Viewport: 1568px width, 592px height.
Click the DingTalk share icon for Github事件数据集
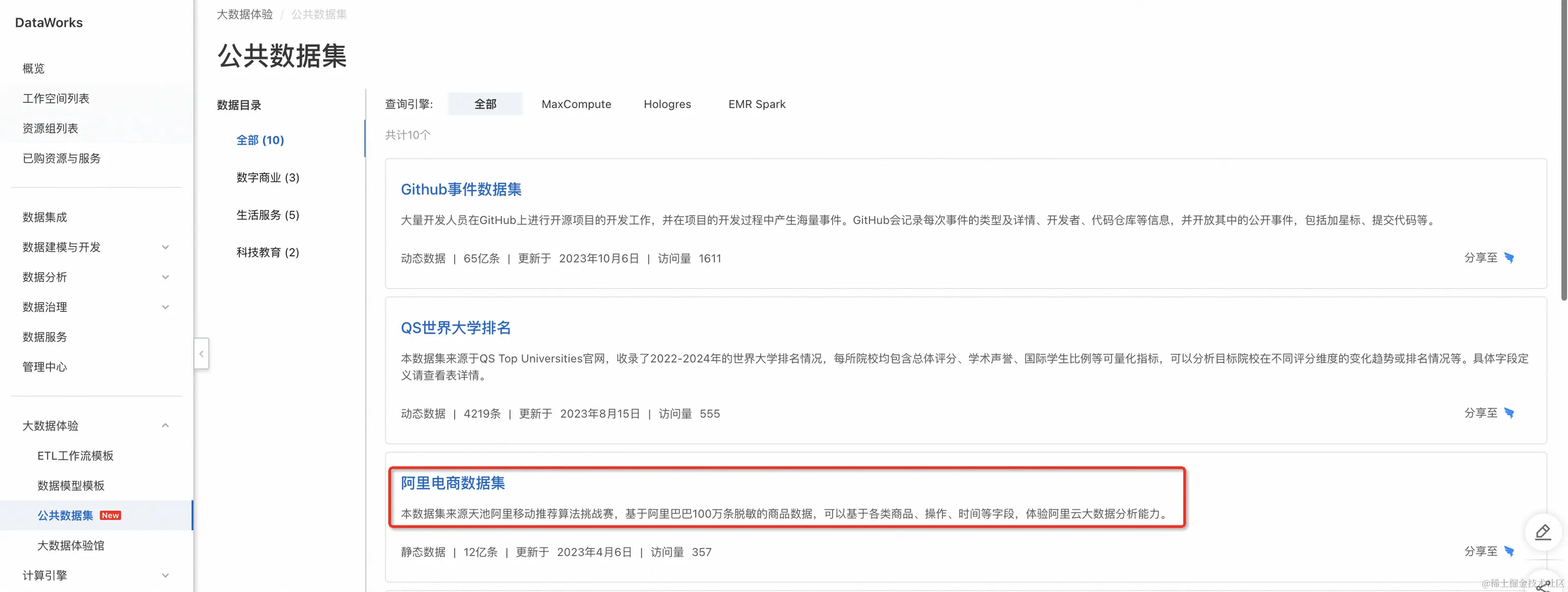(1509, 258)
